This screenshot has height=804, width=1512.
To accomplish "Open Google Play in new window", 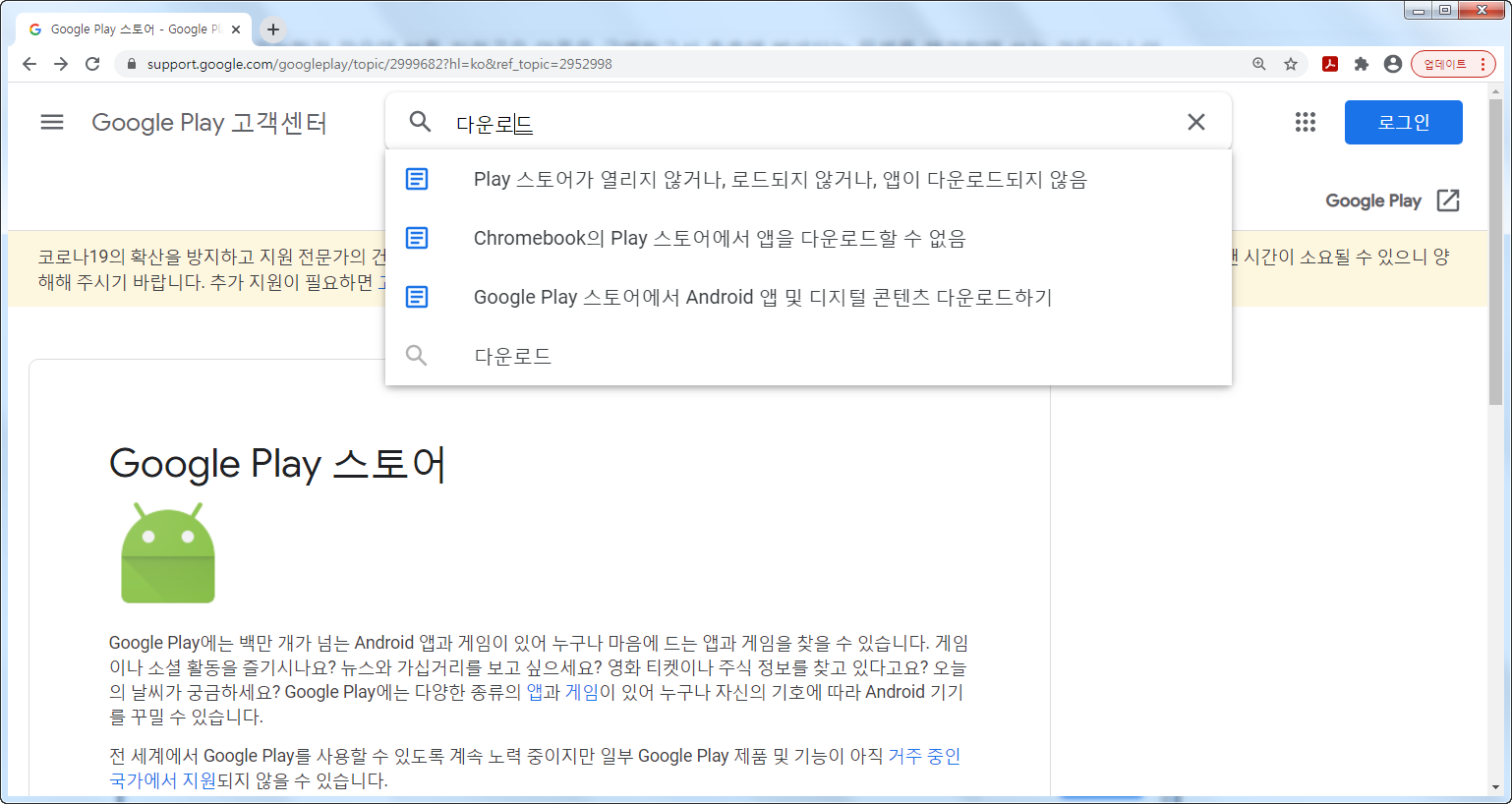I will [1392, 201].
